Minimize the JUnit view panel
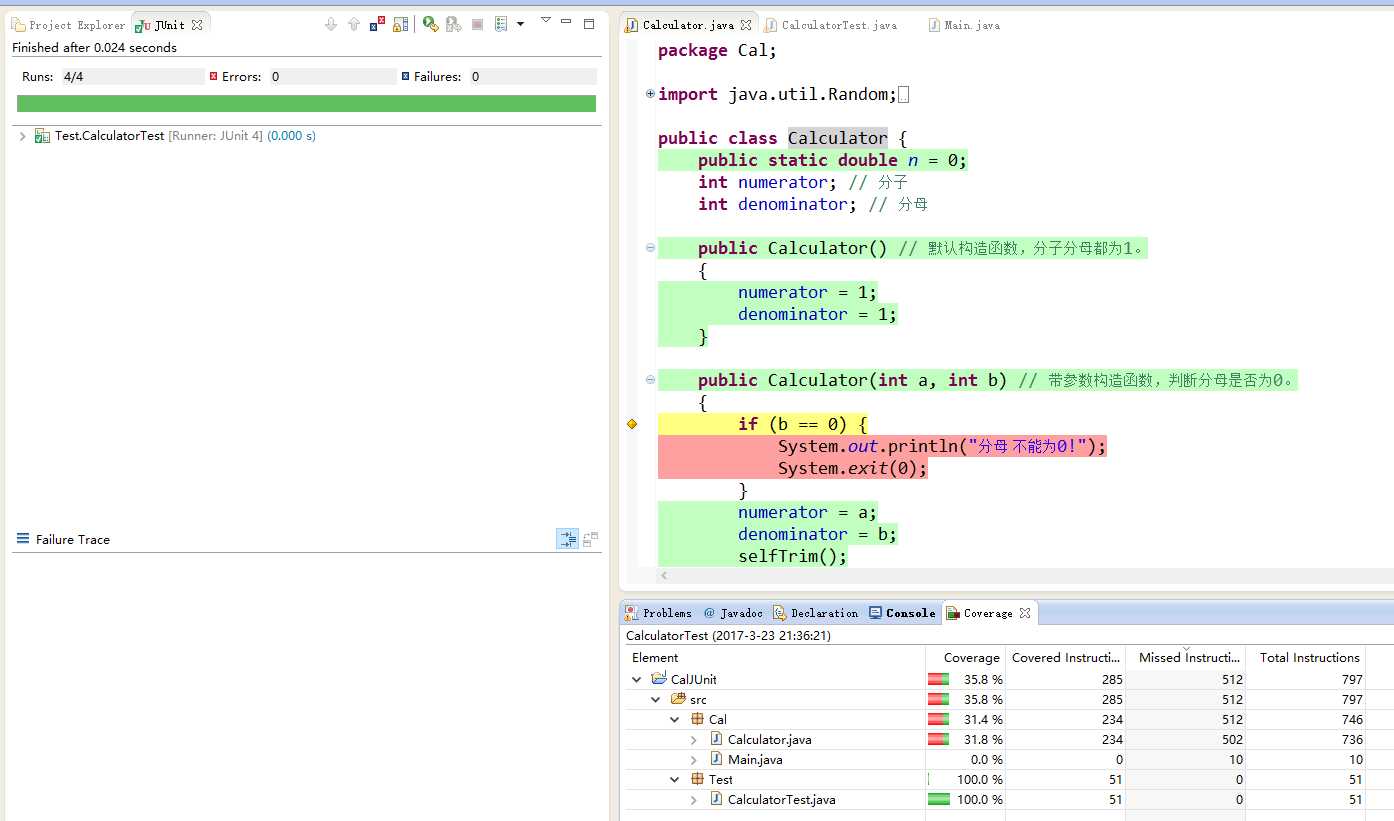 click(566, 22)
